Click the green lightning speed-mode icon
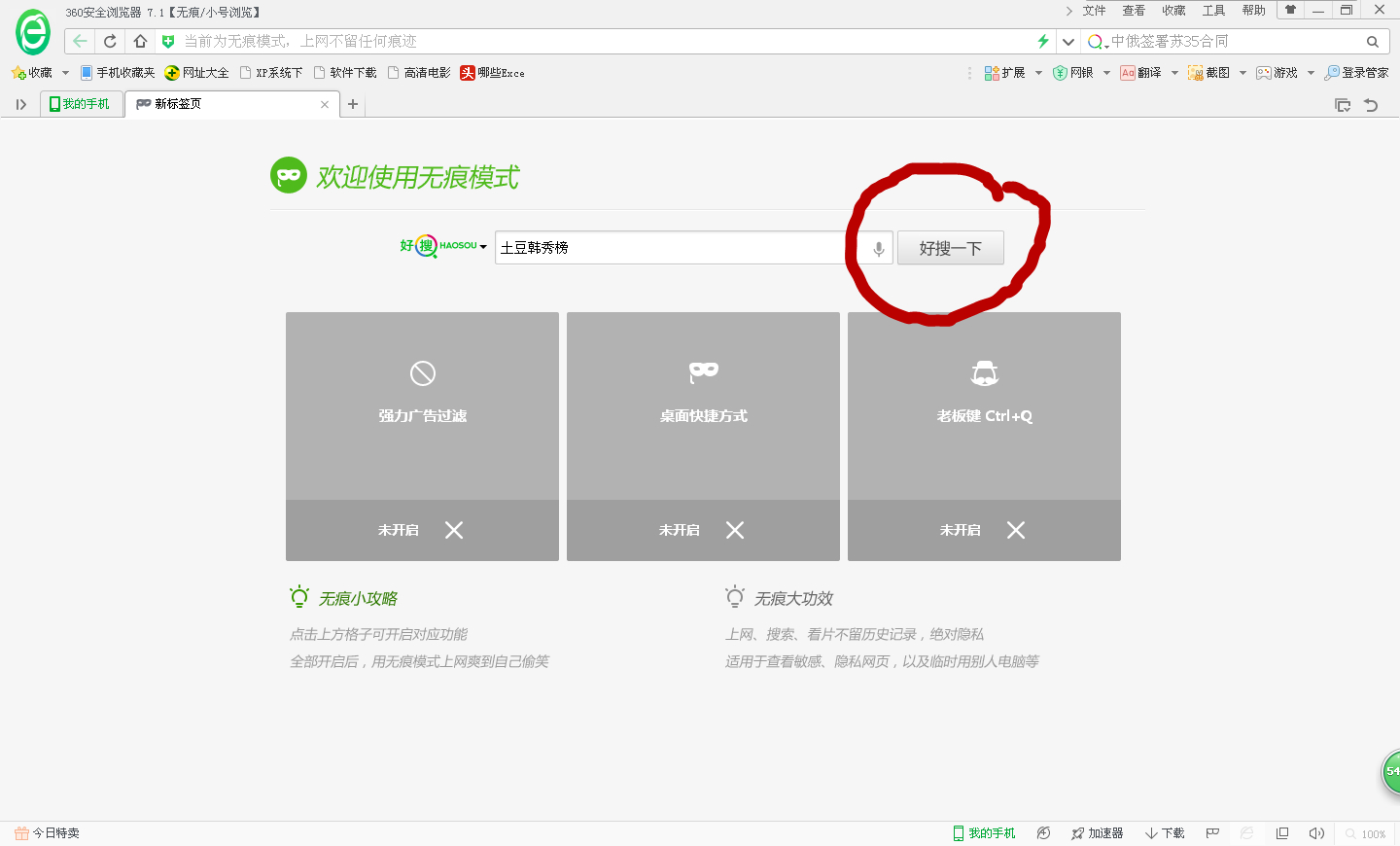1400x846 pixels. click(1043, 41)
